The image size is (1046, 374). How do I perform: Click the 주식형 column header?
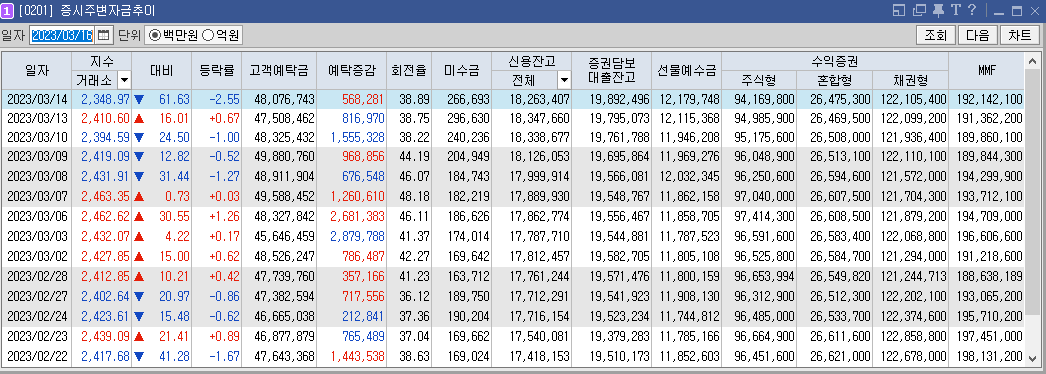[758, 81]
